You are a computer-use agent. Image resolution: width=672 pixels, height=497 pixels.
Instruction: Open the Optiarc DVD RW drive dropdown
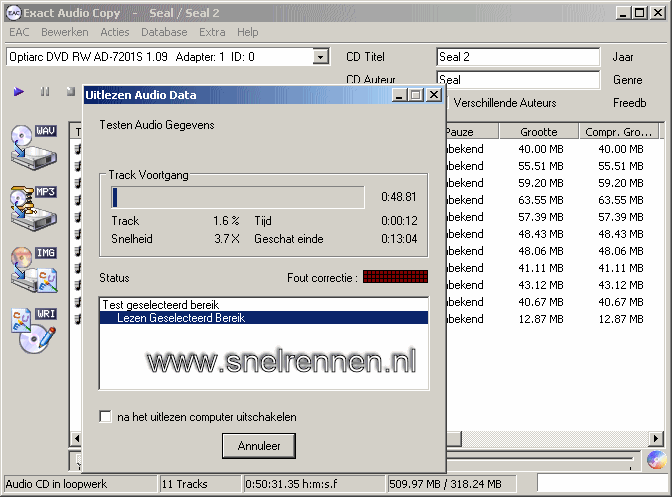pyautogui.click(x=321, y=57)
